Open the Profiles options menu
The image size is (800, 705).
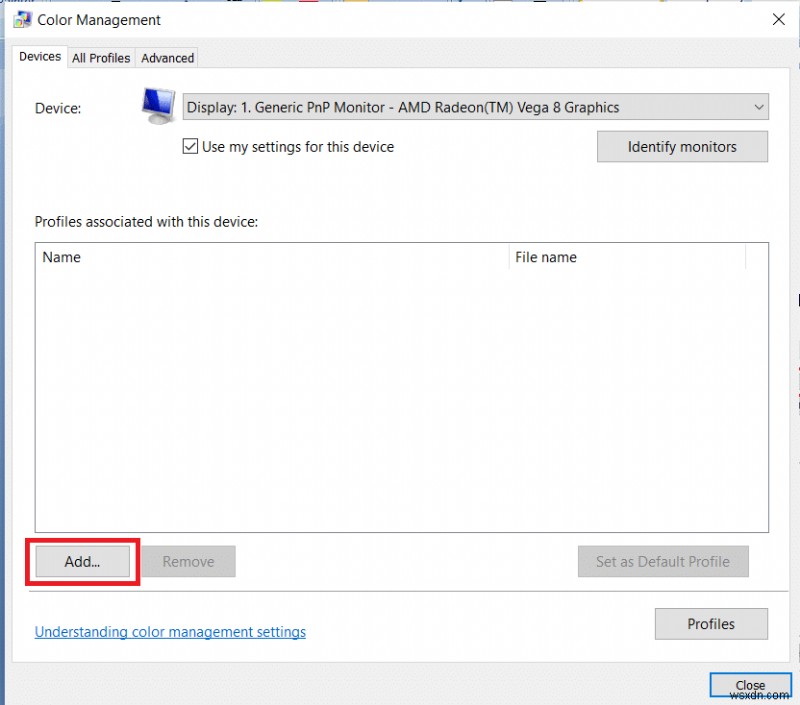(711, 623)
